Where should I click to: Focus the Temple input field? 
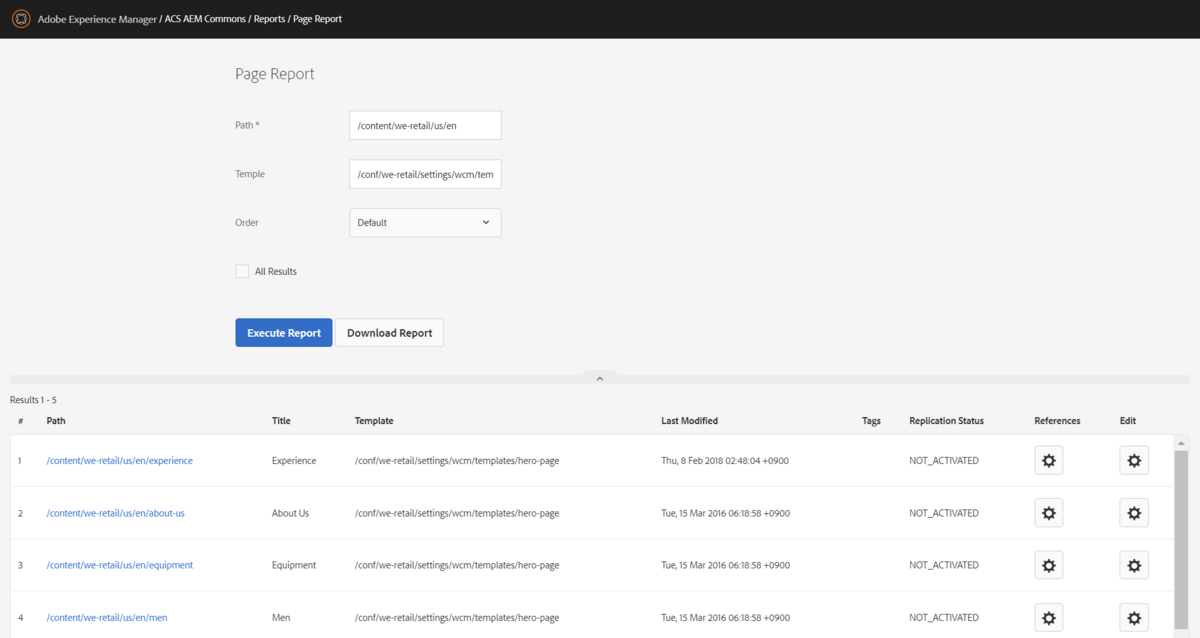point(425,174)
